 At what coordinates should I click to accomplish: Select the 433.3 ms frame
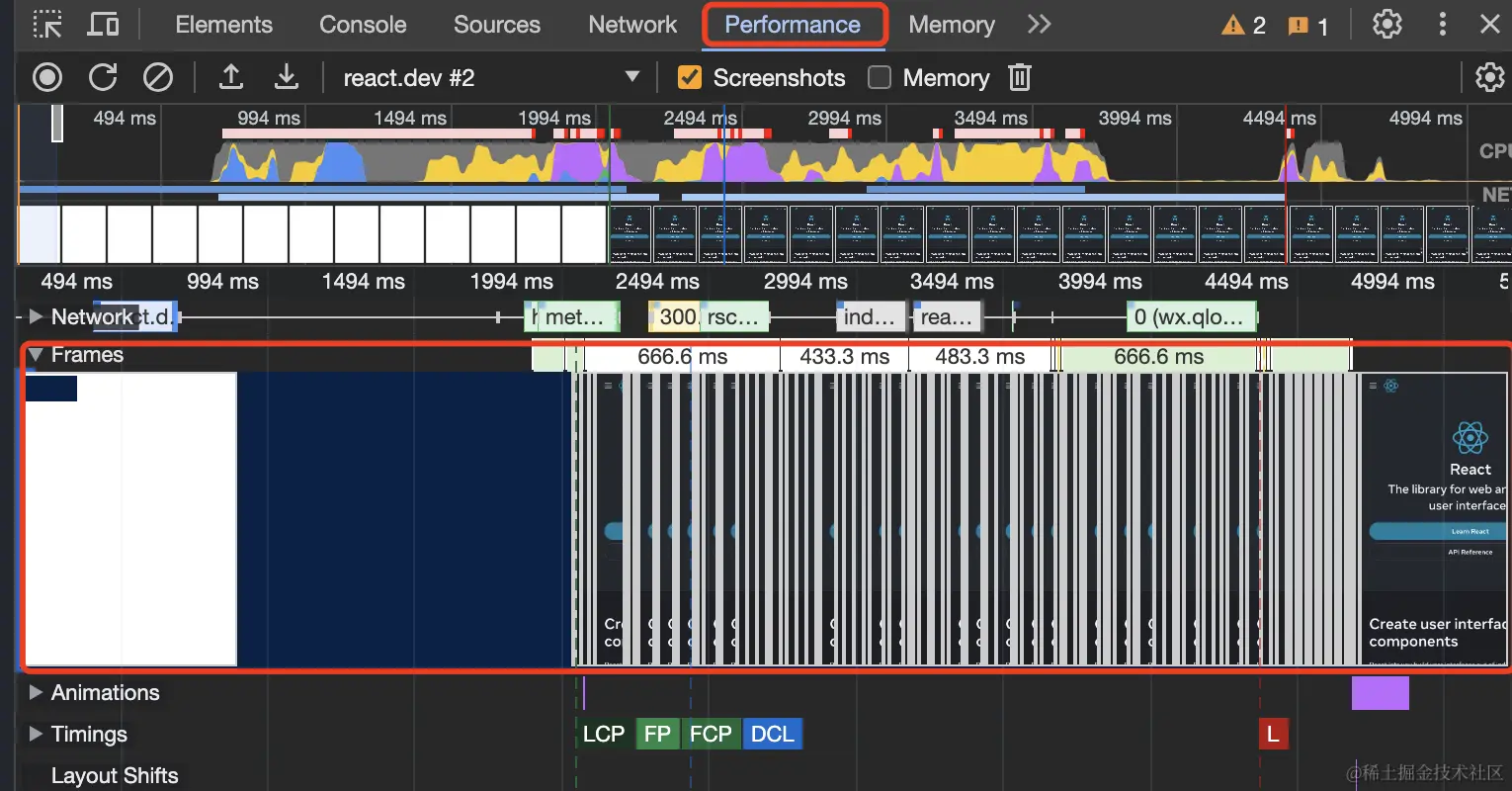(x=844, y=357)
